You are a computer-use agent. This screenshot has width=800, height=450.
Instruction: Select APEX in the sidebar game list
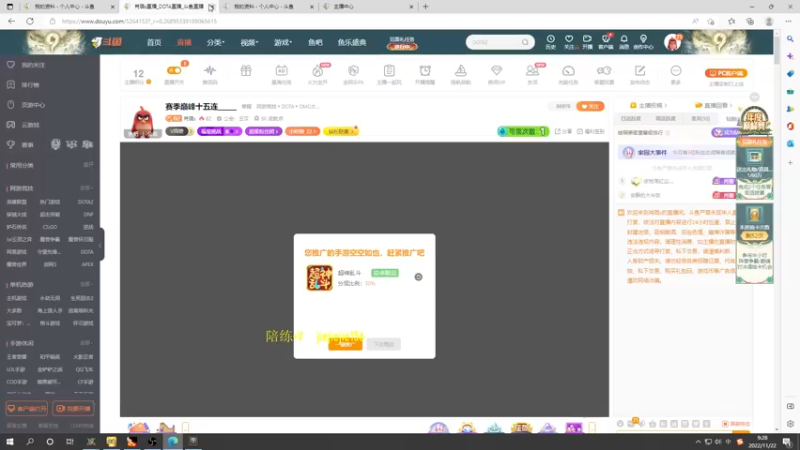pyautogui.click(x=87, y=264)
